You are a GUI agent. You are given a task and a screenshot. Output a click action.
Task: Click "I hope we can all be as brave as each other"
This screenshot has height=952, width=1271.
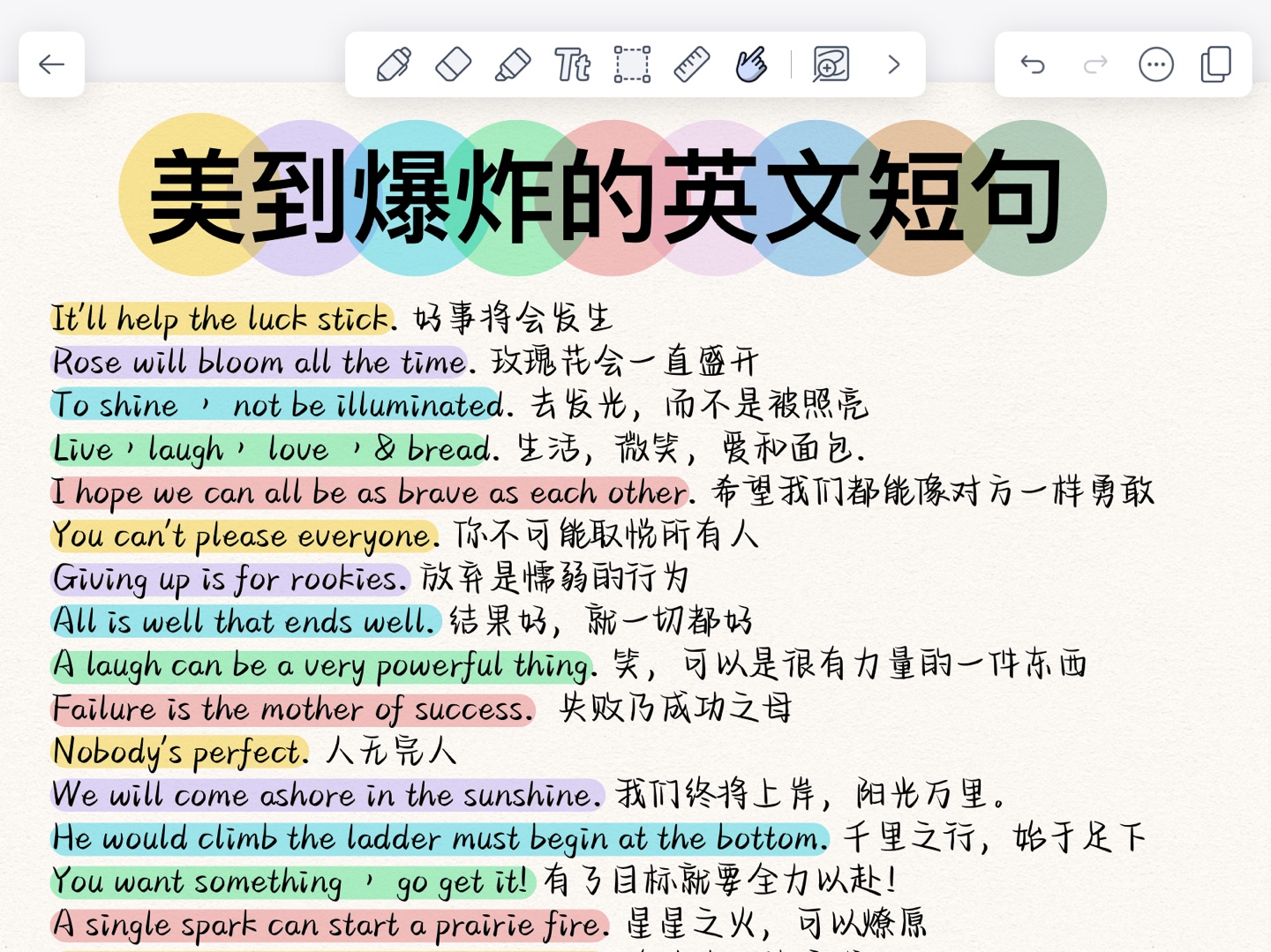click(370, 491)
